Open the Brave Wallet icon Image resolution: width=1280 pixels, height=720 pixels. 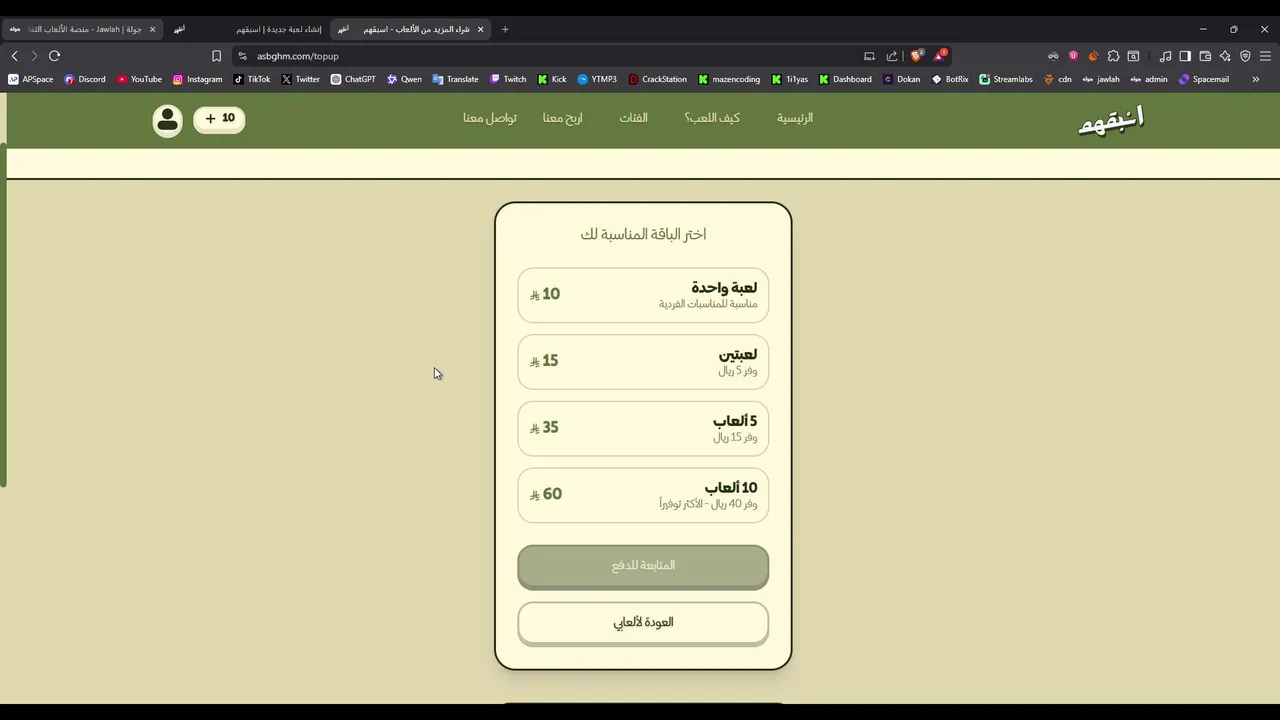[1205, 56]
